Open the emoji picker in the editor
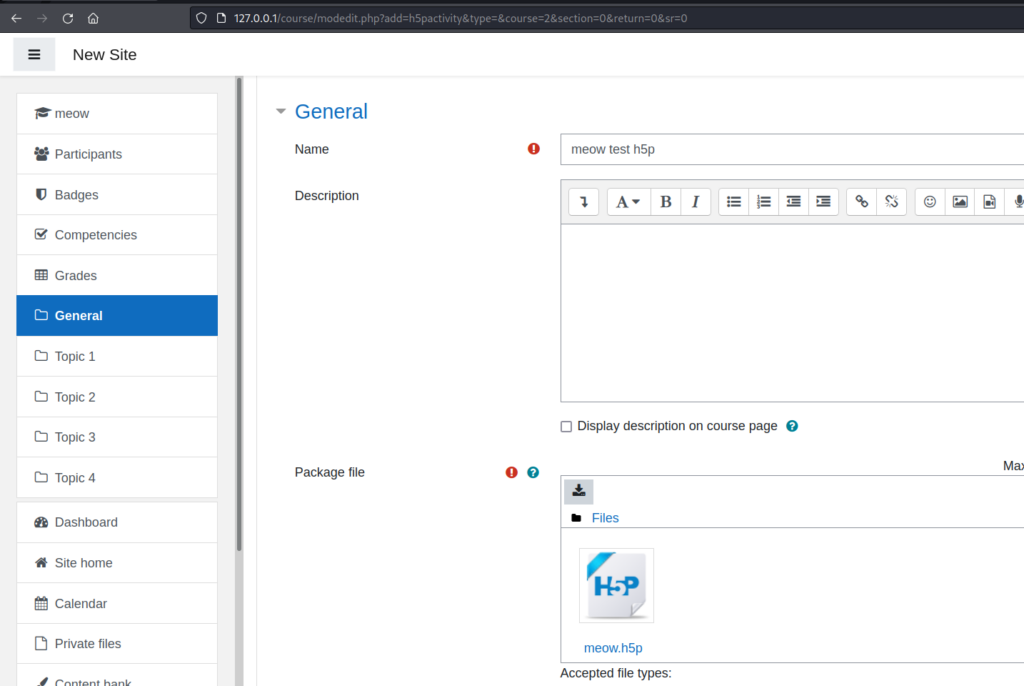This screenshot has width=1024, height=686. (x=930, y=202)
